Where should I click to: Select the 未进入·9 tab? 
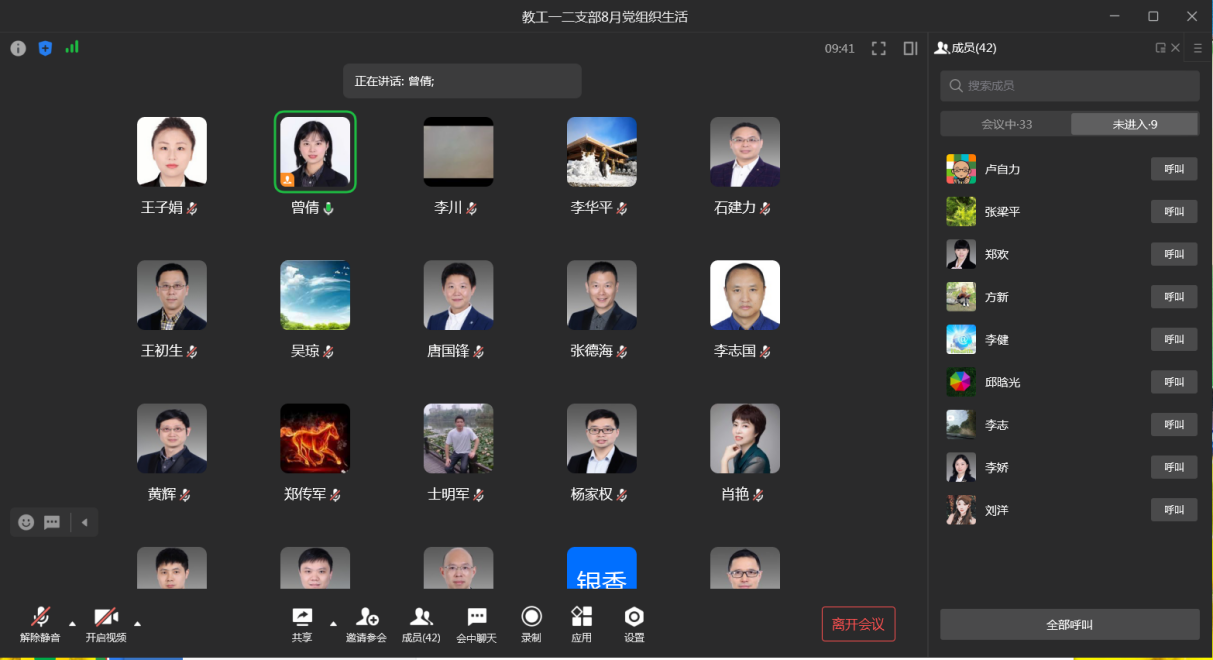pyautogui.click(x=1134, y=124)
